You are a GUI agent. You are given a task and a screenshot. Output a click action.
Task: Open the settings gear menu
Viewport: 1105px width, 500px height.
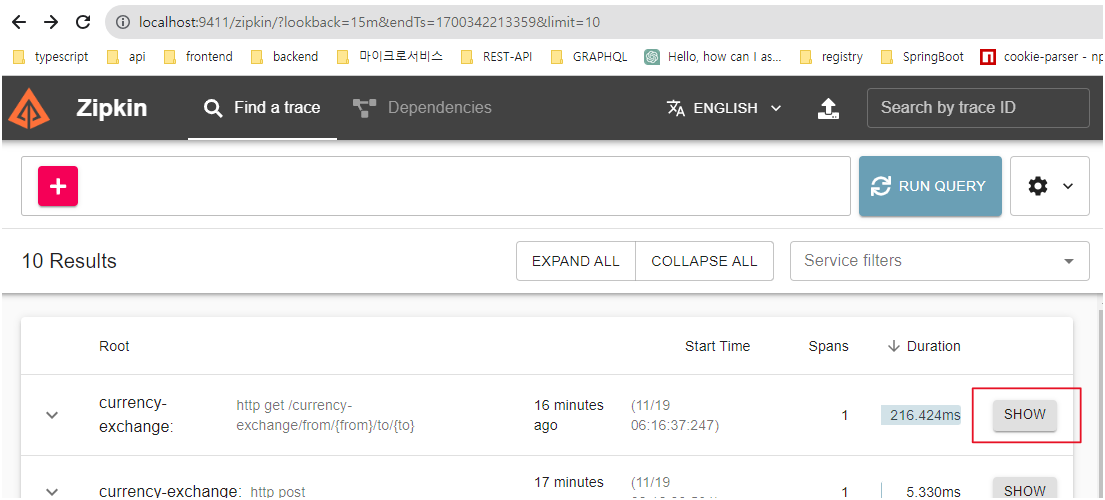[x=1037, y=186]
